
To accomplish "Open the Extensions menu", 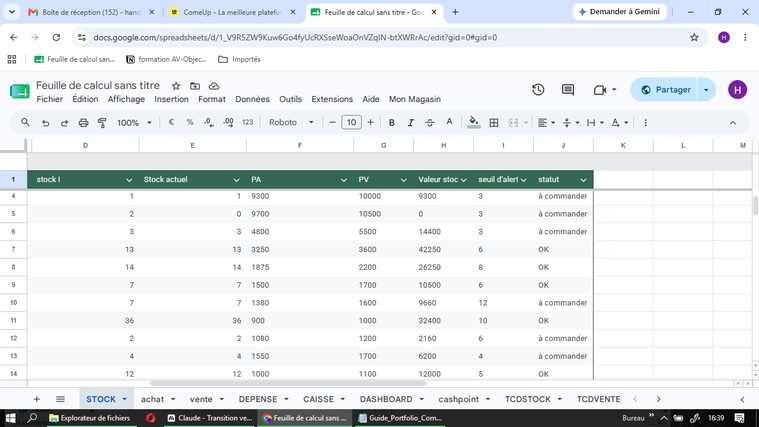I will point(332,99).
